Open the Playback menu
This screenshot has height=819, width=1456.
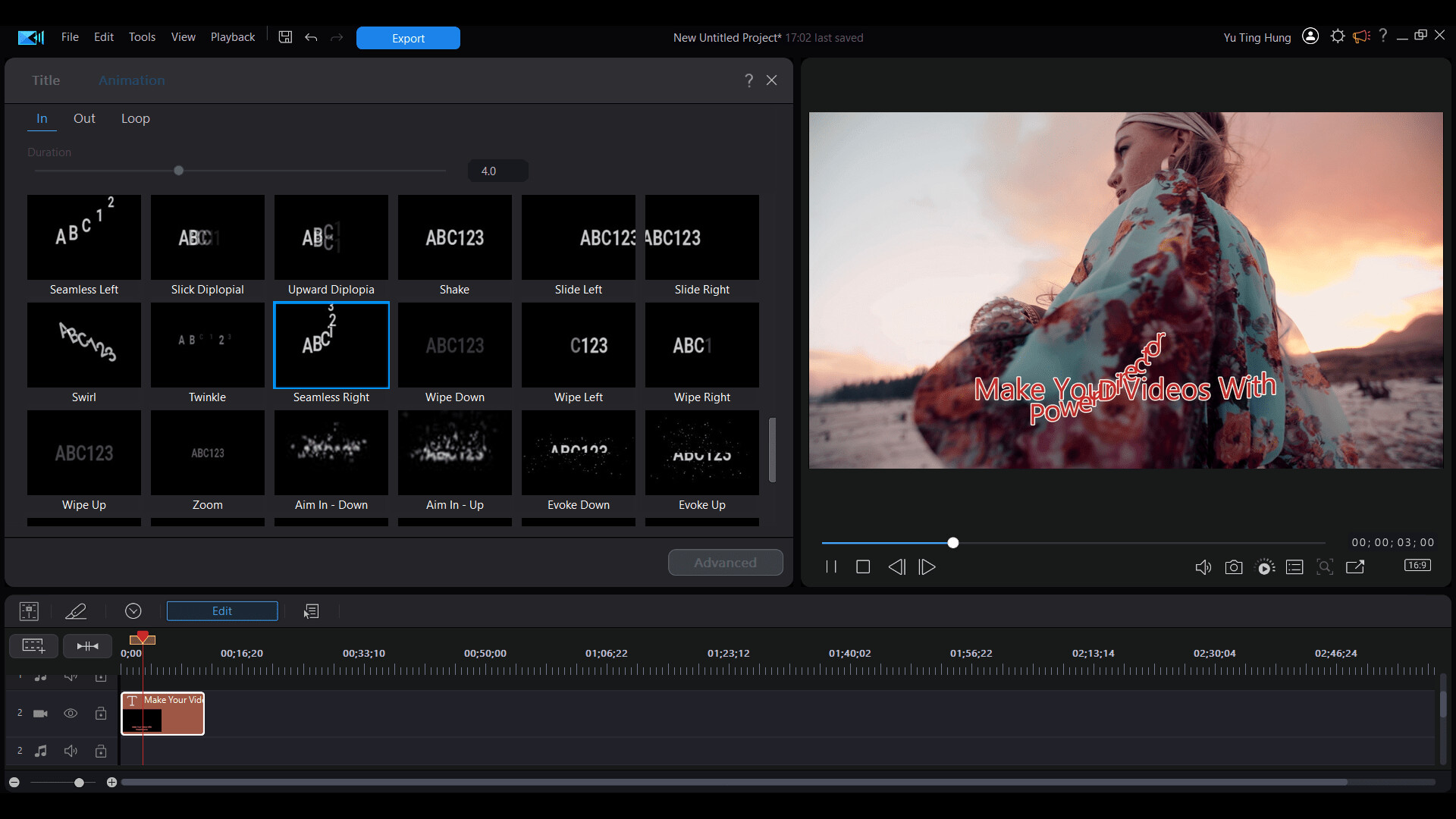(232, 36)
